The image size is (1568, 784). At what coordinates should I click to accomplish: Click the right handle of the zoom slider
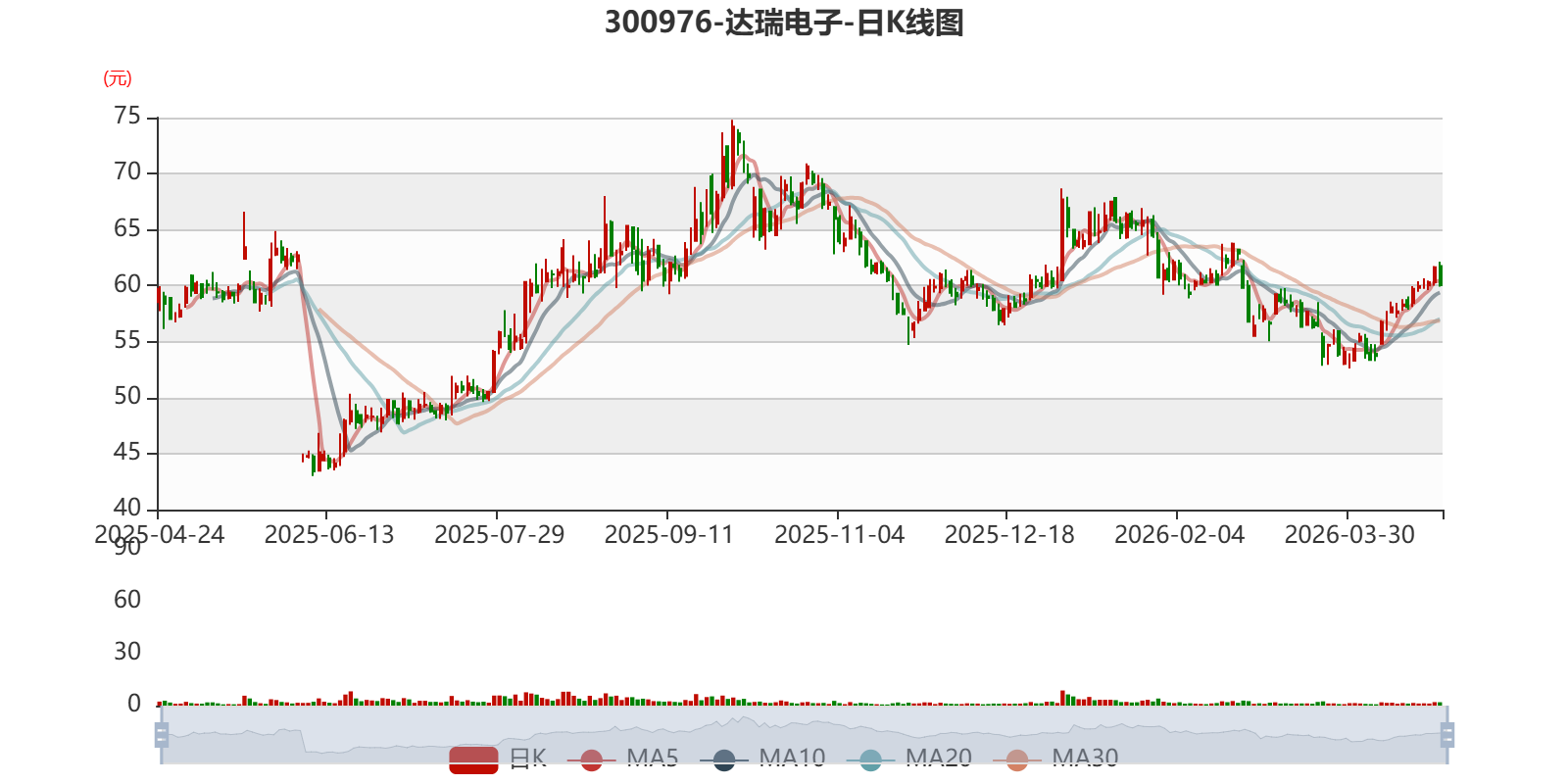(x=1447, y=735)
